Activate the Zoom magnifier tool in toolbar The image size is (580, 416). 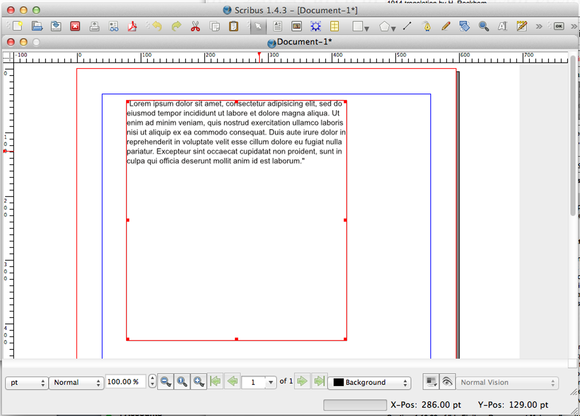pos(483,26)
